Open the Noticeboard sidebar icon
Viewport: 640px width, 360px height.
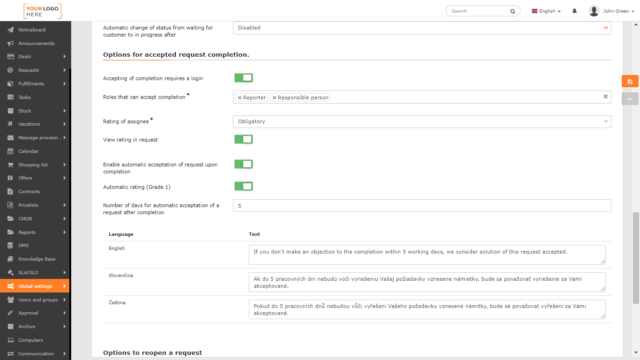tap(11, 30)
